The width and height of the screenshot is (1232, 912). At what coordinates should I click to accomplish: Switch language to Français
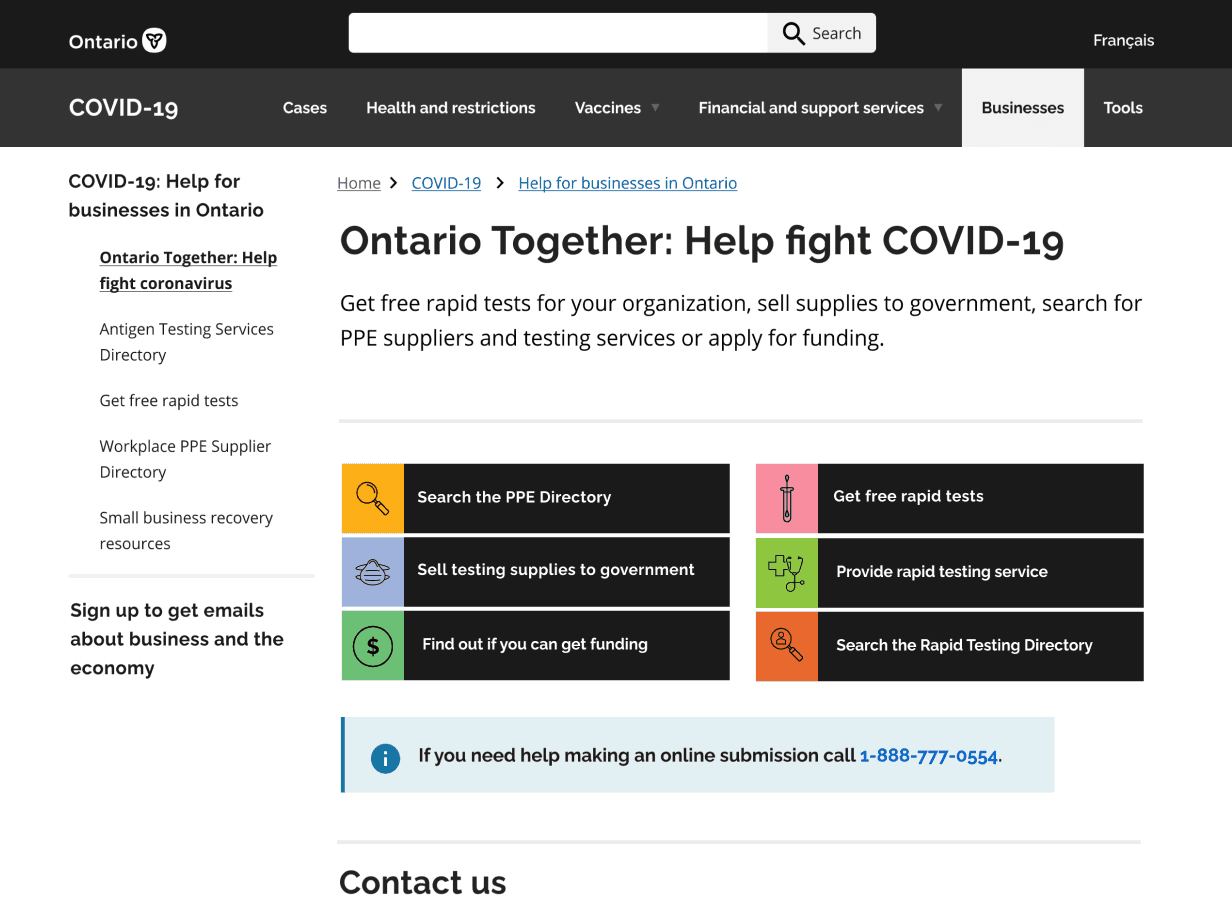click(1123, 40)
